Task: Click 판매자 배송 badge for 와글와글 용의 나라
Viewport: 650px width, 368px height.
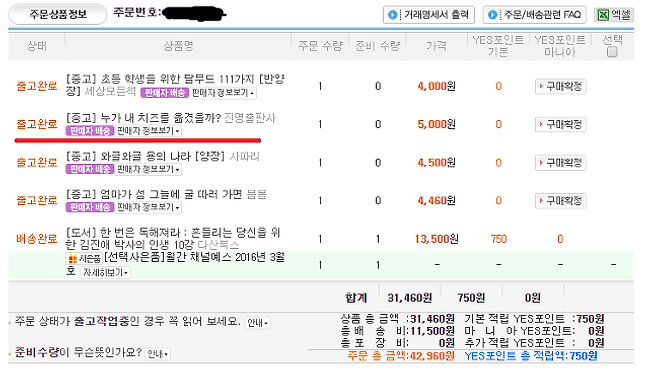Action: pos(90,169)
